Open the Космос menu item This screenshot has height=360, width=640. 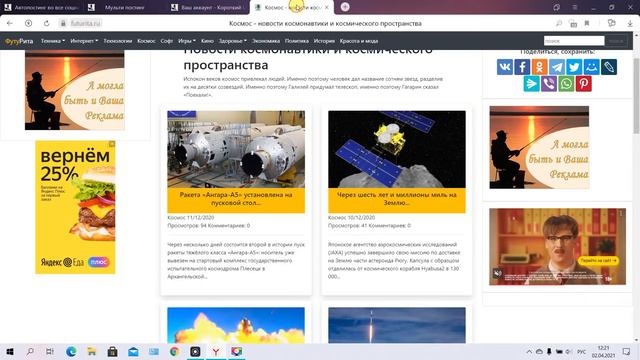[147, 41]
